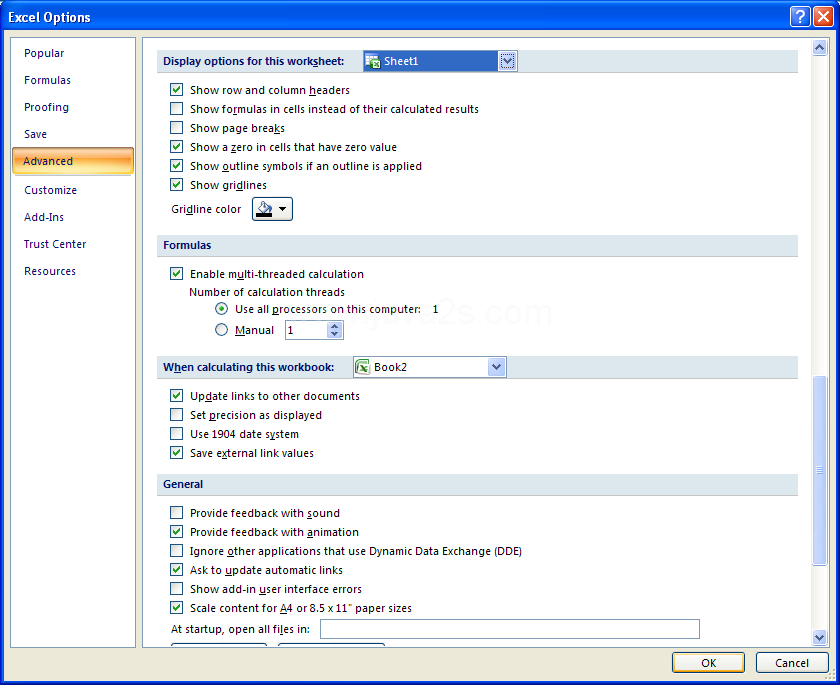The width and height of the screenshot is (840, 685).
Task: Check Use 1904 date system
Action: [176, 434]
